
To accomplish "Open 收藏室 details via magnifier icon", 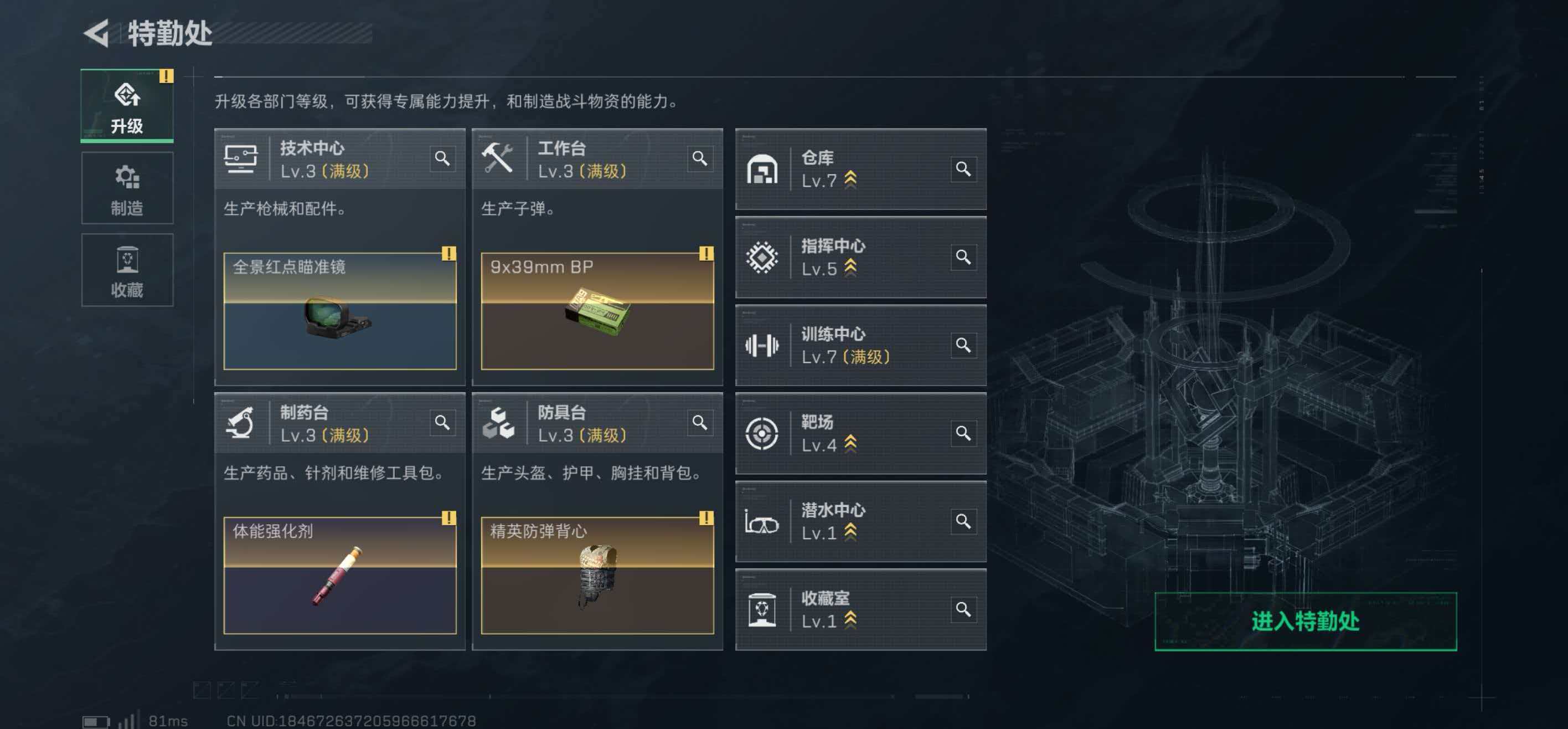I will click(963, 609).
